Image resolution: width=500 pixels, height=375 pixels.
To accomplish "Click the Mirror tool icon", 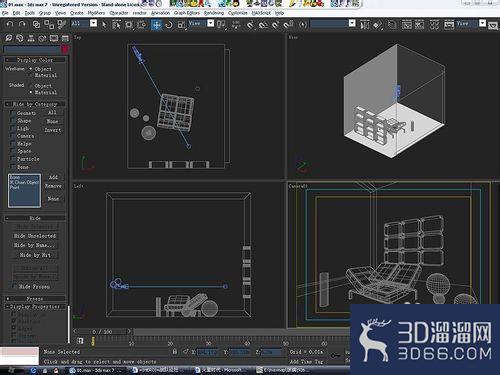I will 365,24.
